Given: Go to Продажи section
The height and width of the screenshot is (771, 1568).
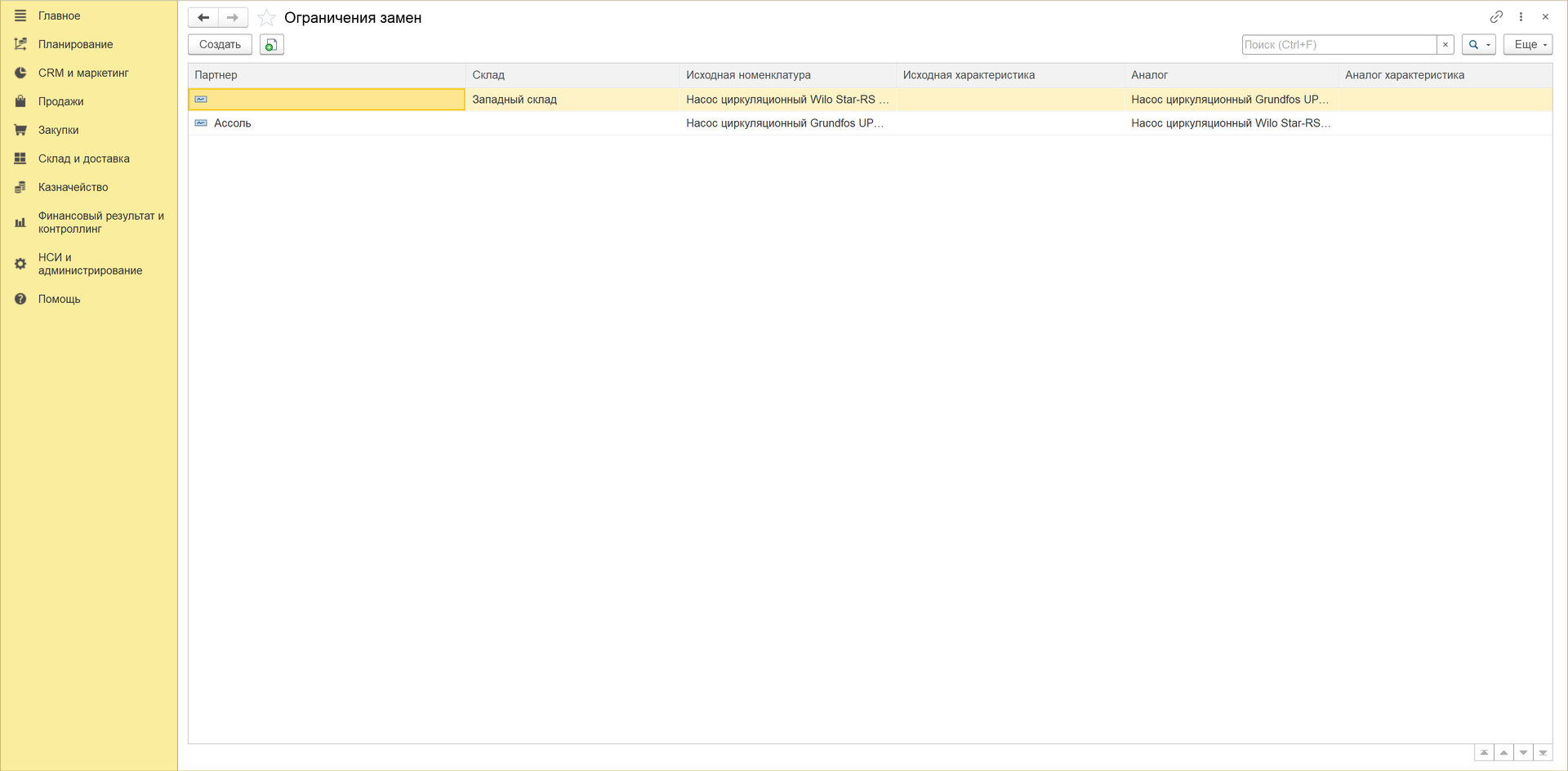Looking at the screenshot, I should [x=60, y=101].
